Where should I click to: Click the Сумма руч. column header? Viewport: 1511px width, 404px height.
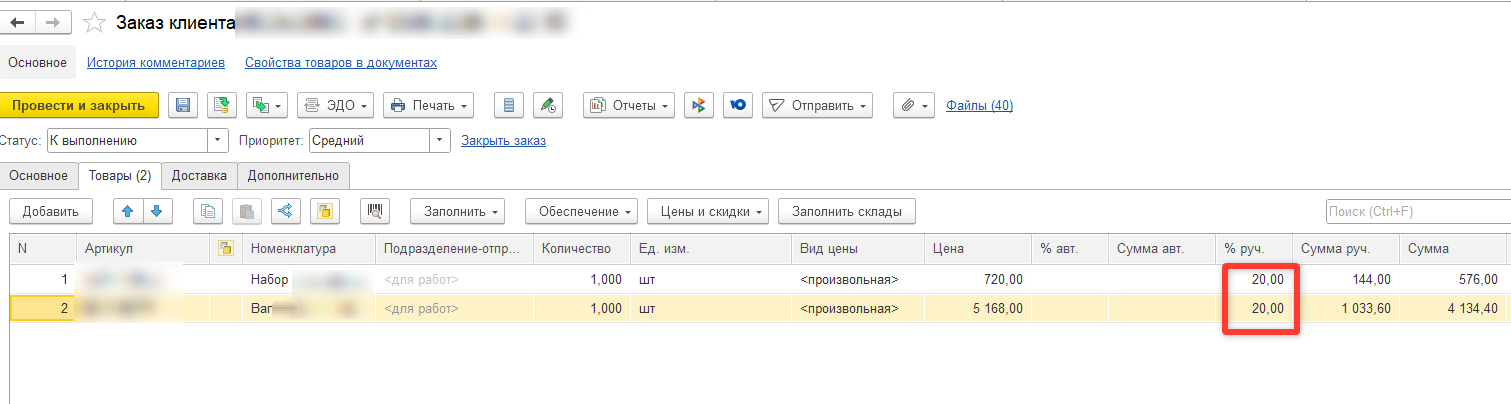point(1345,248)
